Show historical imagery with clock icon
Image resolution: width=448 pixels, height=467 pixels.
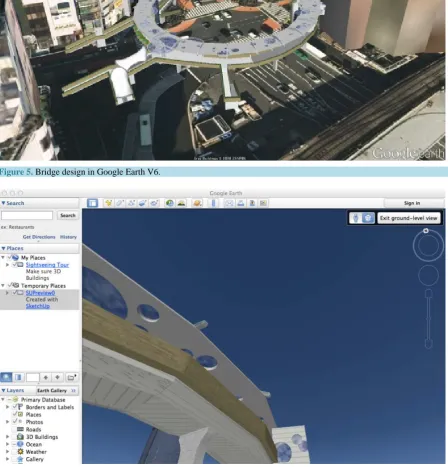point(170,203)
